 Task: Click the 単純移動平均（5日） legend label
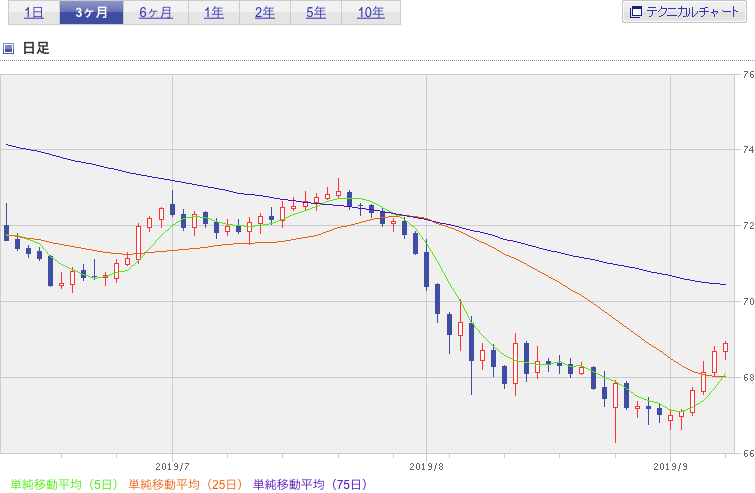(x=64, y=484)
